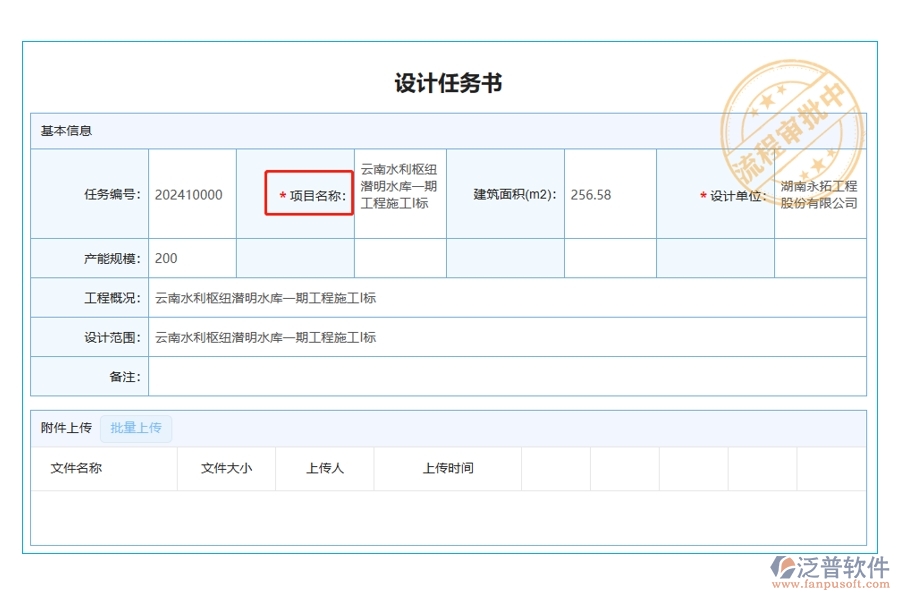Click the 批量上传 batch upload button
The height and width of the screenshot is (600, 900).
point(136,428)
